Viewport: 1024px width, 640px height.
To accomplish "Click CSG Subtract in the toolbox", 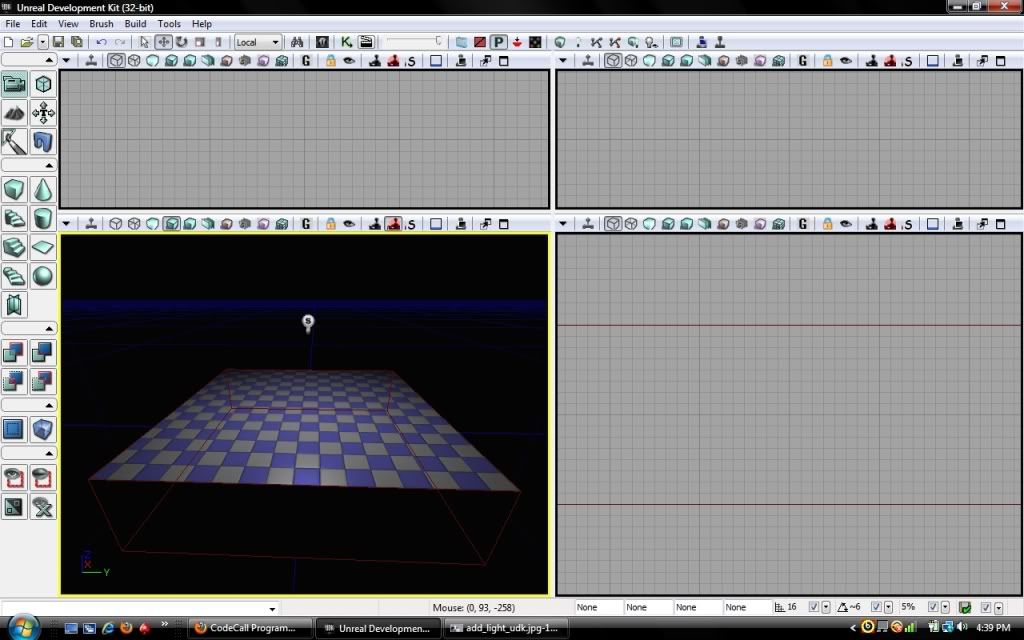I will point(43,353).
